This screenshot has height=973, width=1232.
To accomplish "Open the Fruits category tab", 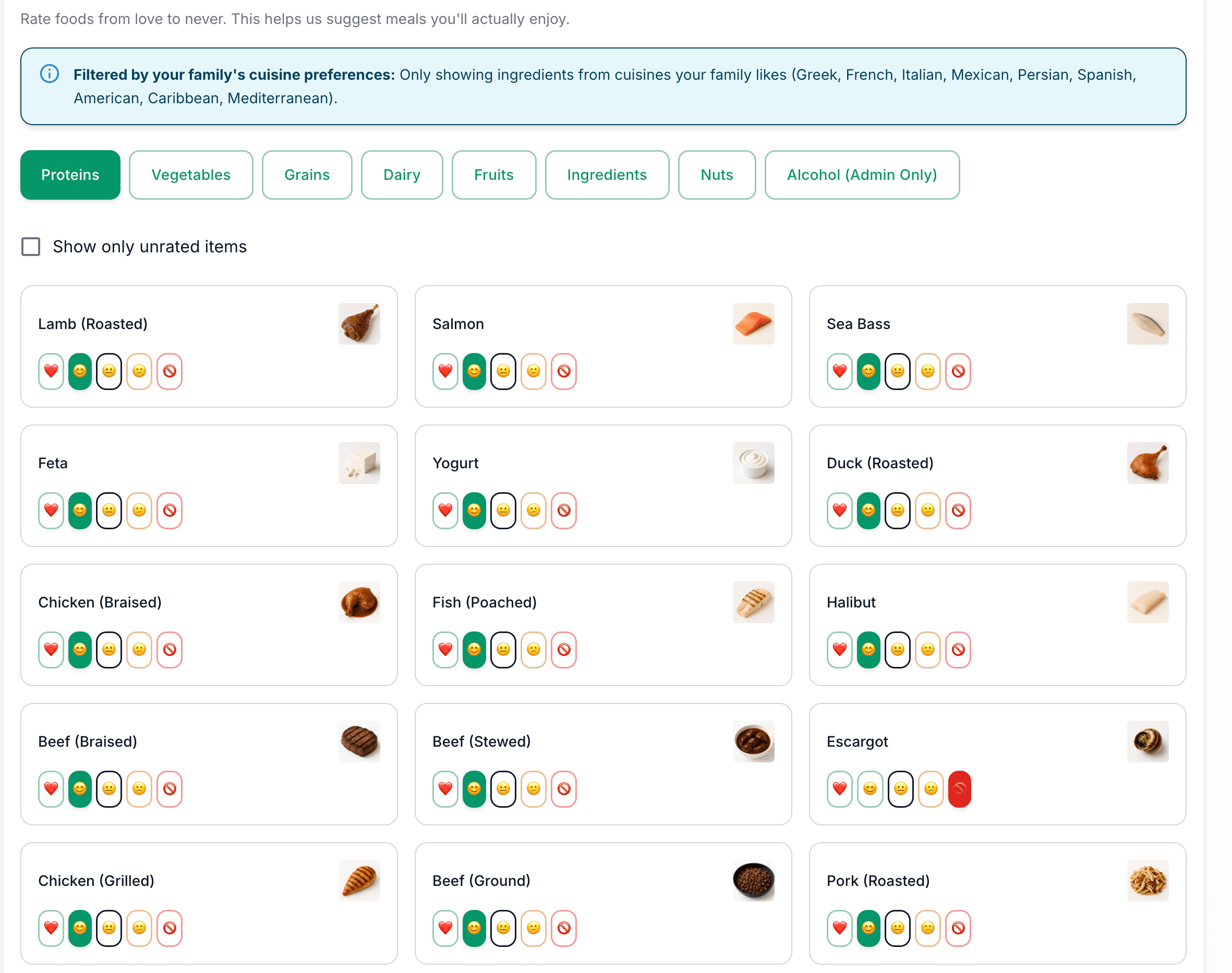I will (x=493, y=175).
